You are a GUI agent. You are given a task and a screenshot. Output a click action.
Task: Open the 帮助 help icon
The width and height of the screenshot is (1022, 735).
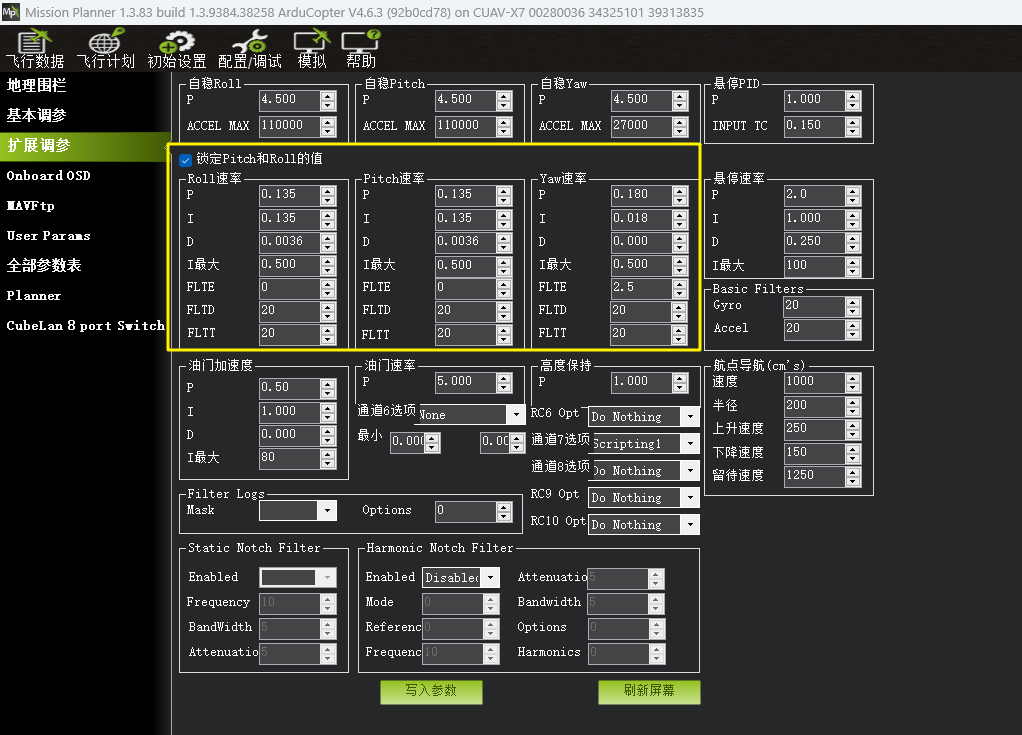pos(361,47)
